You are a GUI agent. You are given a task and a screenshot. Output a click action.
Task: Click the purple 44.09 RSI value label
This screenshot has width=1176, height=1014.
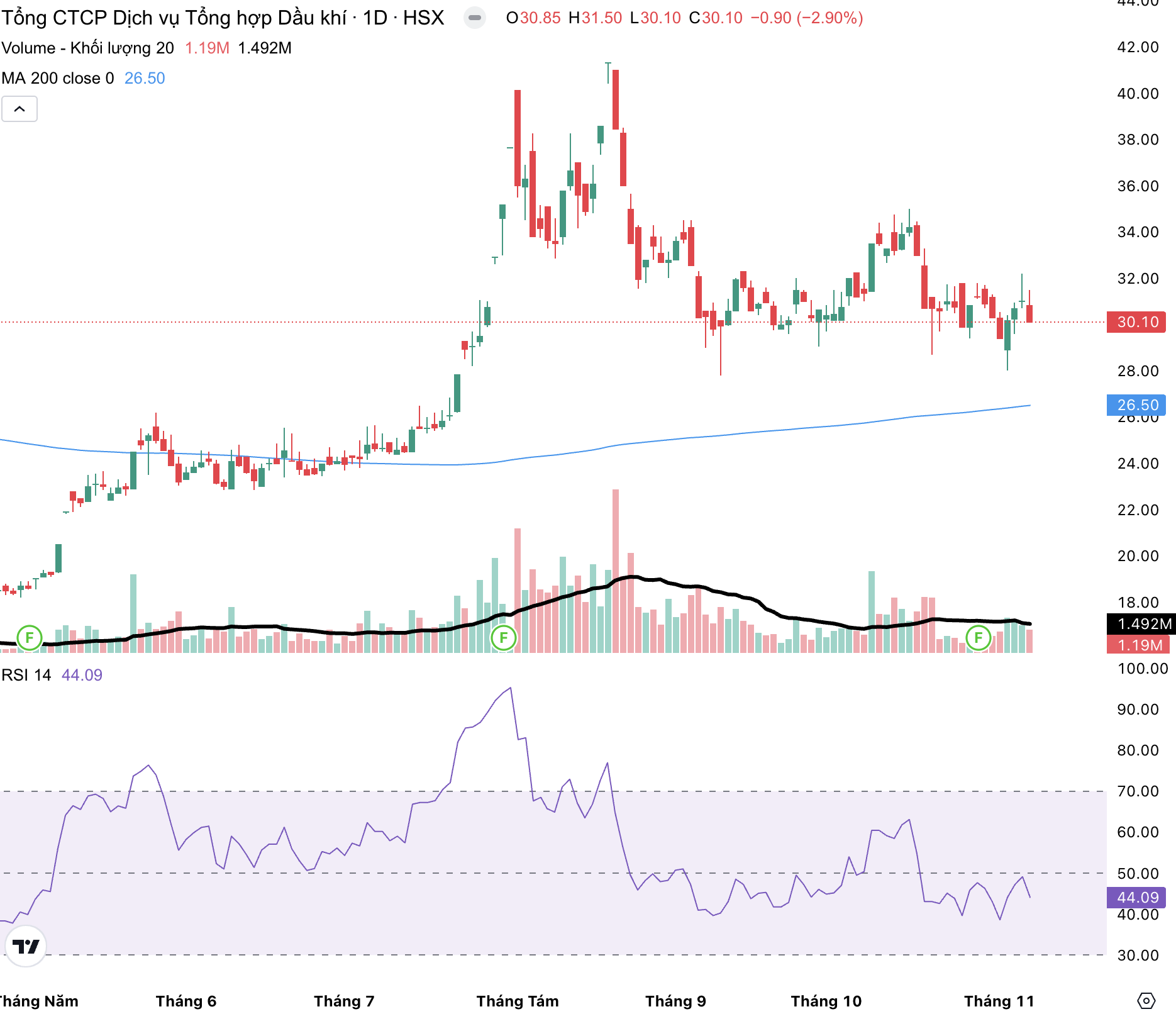click(1136, 897)
